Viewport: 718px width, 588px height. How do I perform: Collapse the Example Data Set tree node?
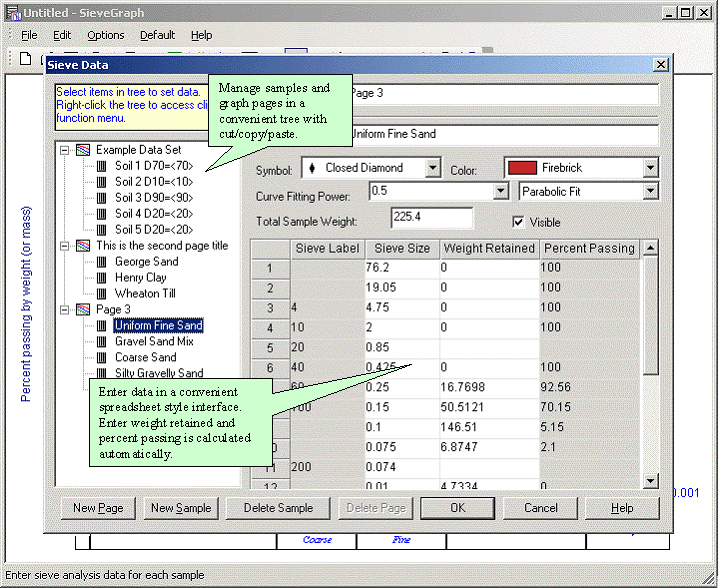click(65, 150)
